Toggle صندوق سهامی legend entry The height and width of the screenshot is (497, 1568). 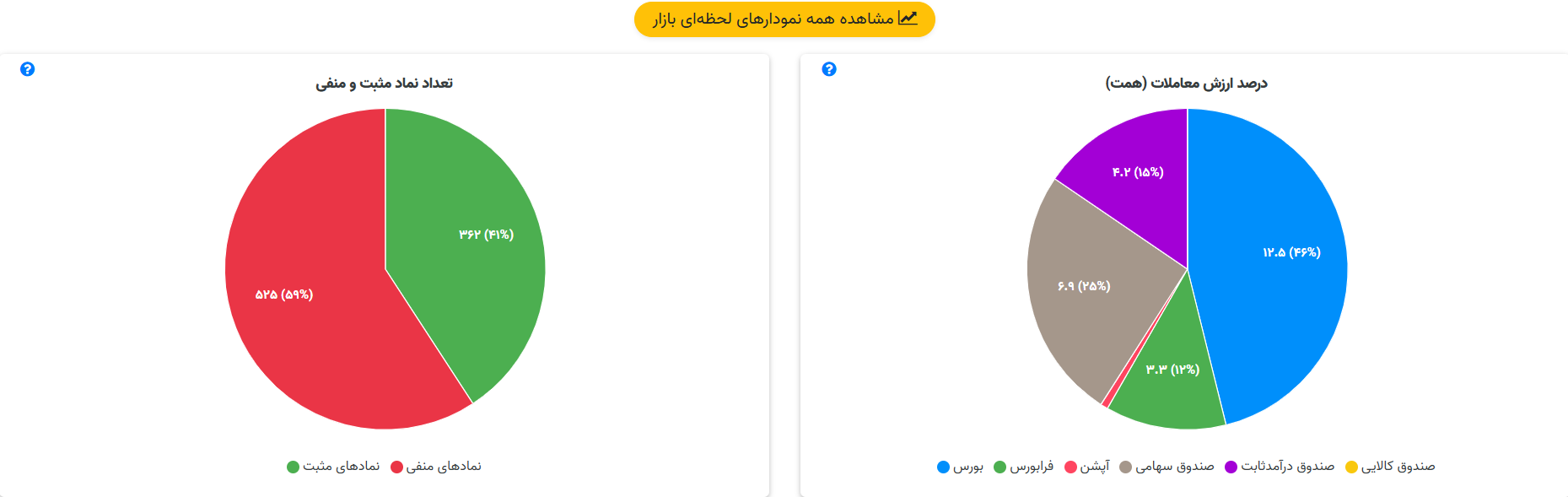pos(1167,467)
